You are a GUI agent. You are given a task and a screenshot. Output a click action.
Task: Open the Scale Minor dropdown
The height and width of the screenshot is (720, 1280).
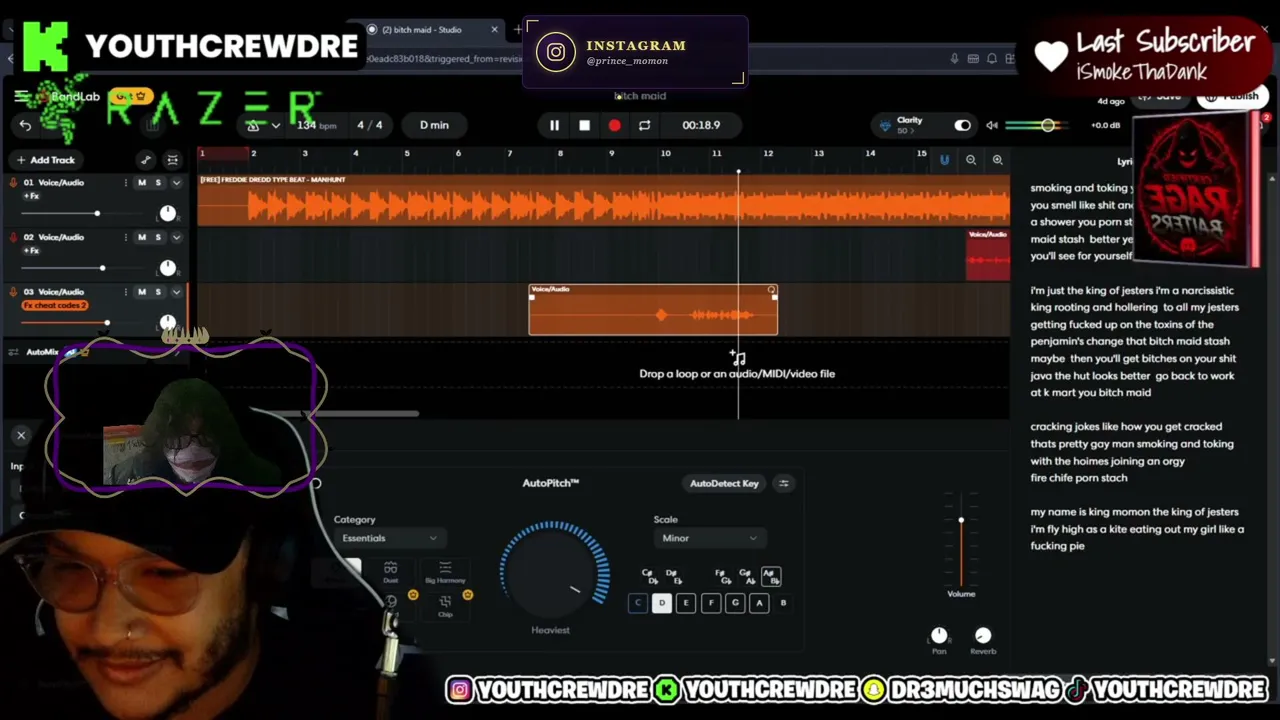pos(709,538)
